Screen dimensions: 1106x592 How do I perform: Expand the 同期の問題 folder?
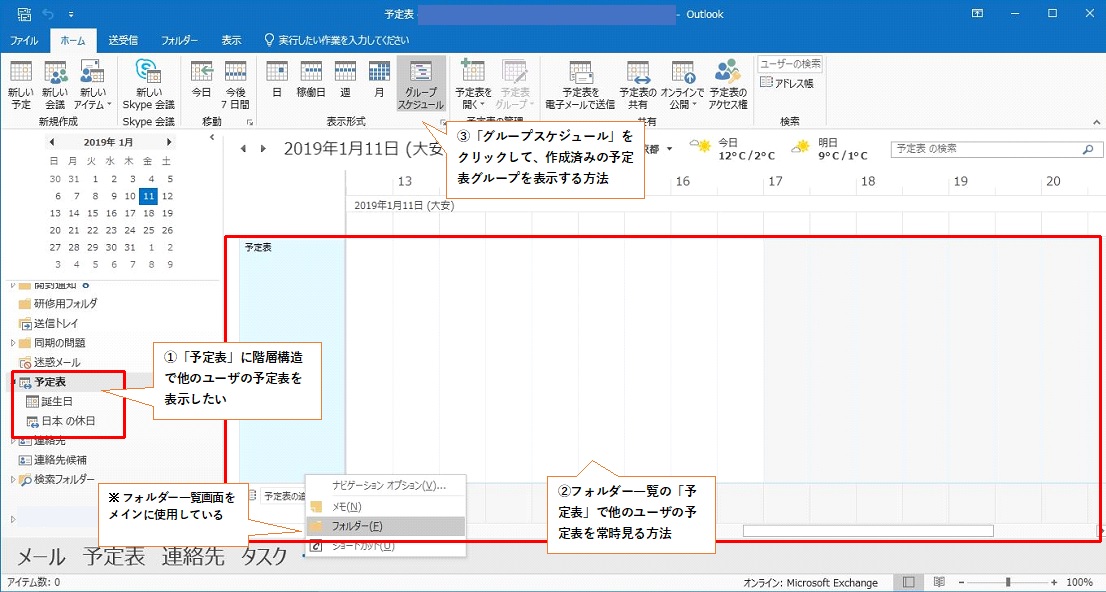[13, 343]
